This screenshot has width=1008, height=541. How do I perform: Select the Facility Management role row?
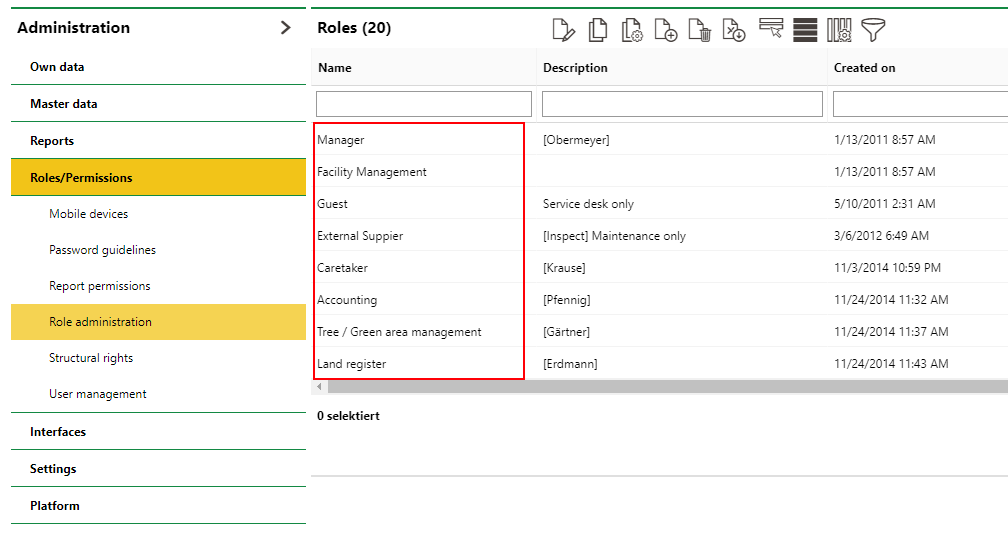tap(372, 172)
